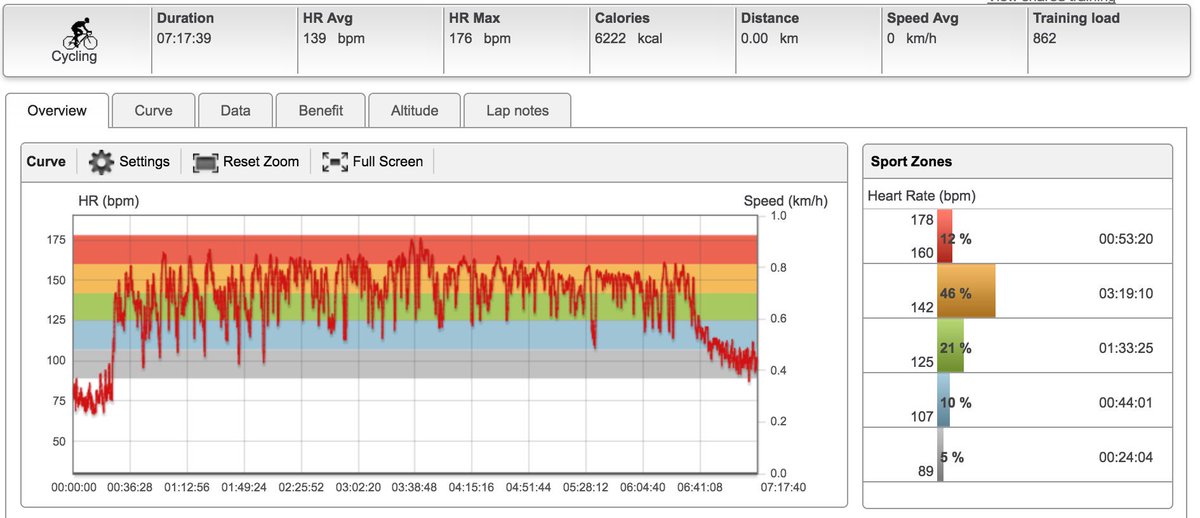Click the Settings label in chart toolbar

pos(144,162)
